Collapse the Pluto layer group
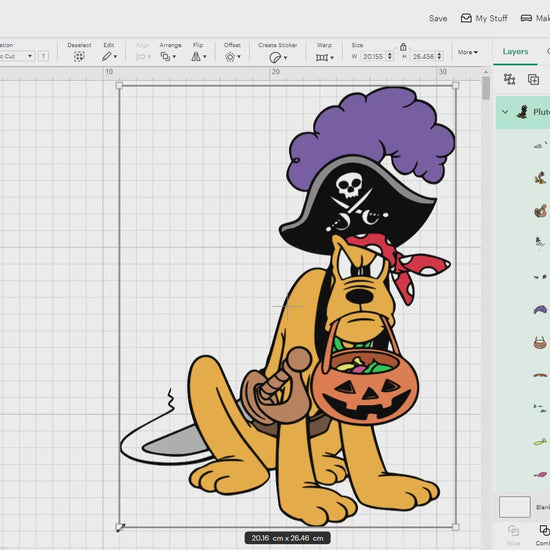The image size is (550, 550). pos(505,112)
